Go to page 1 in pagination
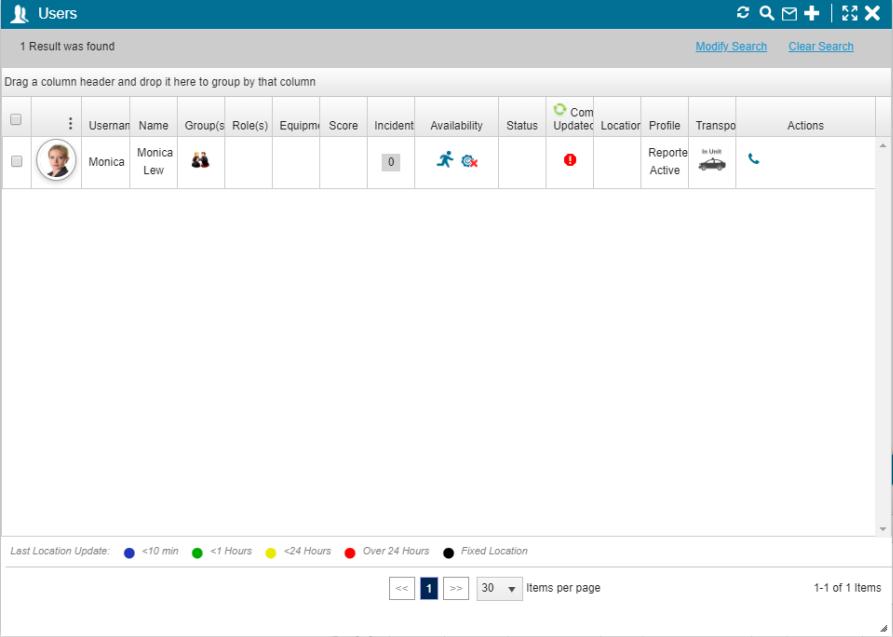 pos(429,589)
